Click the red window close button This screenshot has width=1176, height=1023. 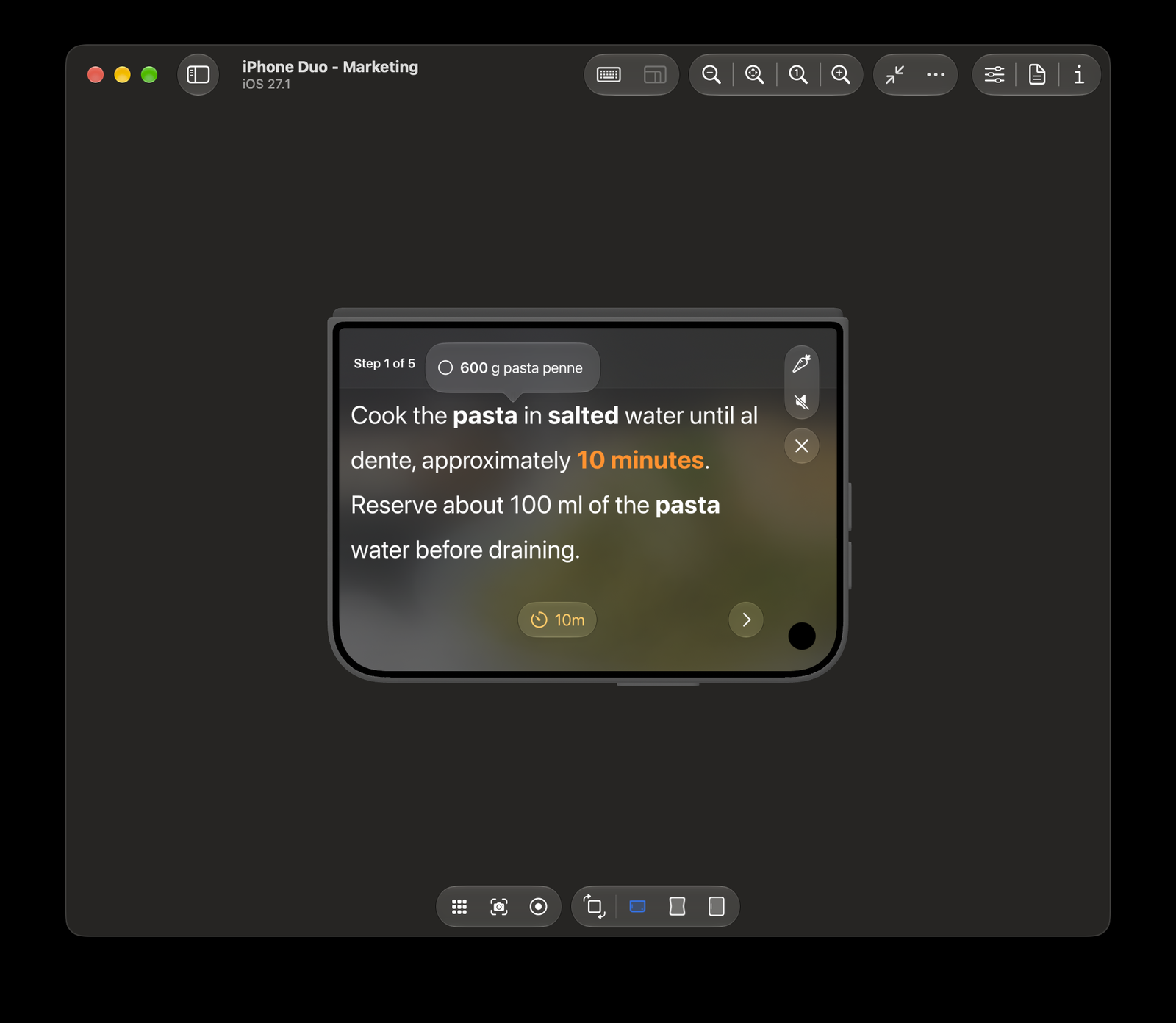(x=96, y=74)
